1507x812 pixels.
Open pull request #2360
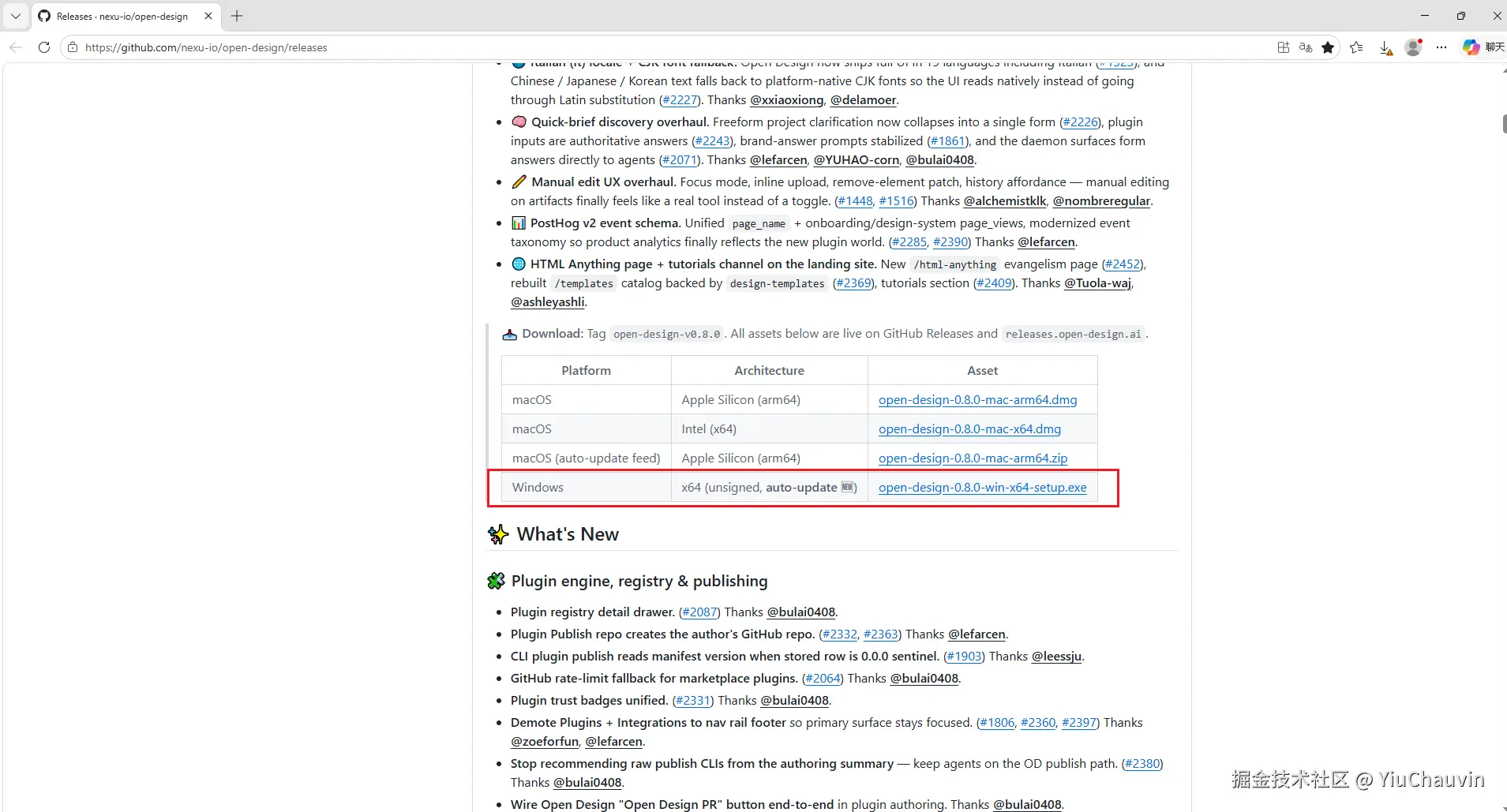click(1038, 723)
